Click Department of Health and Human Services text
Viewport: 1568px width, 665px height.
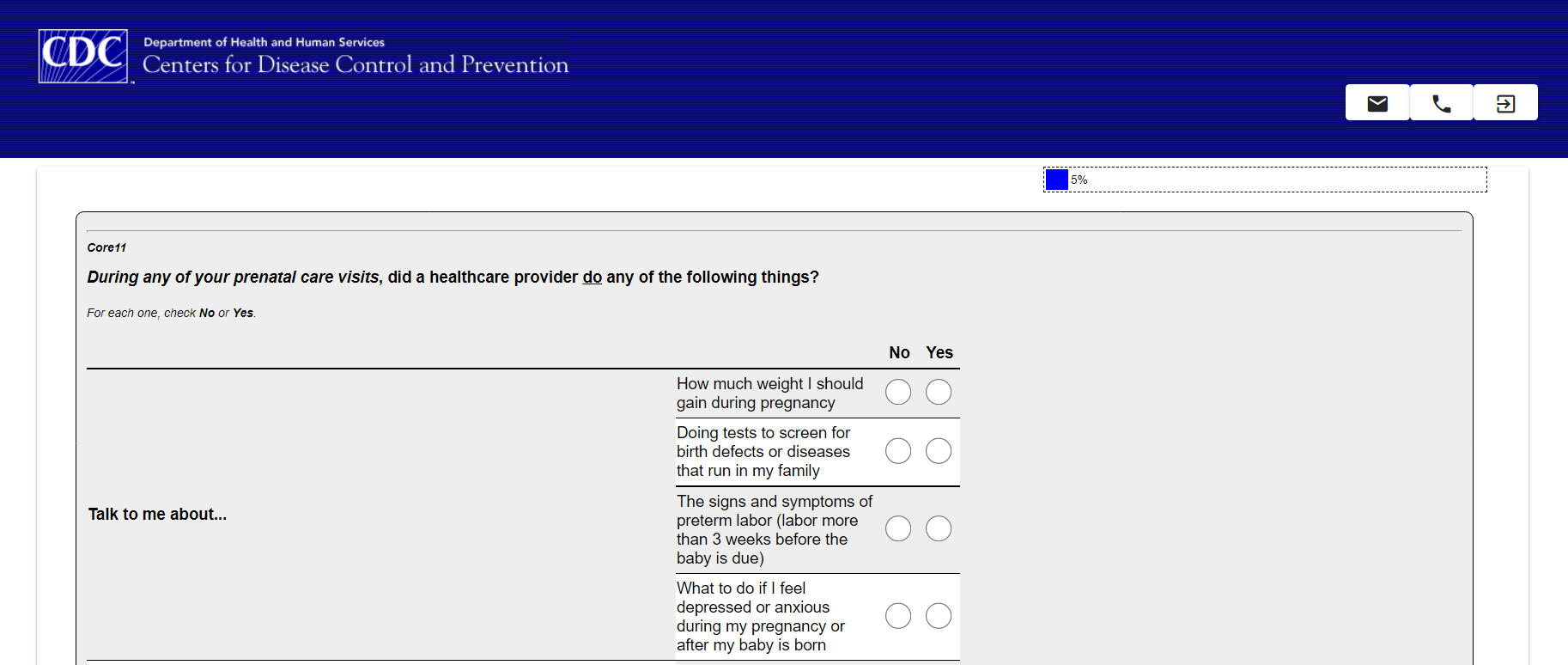264,42
